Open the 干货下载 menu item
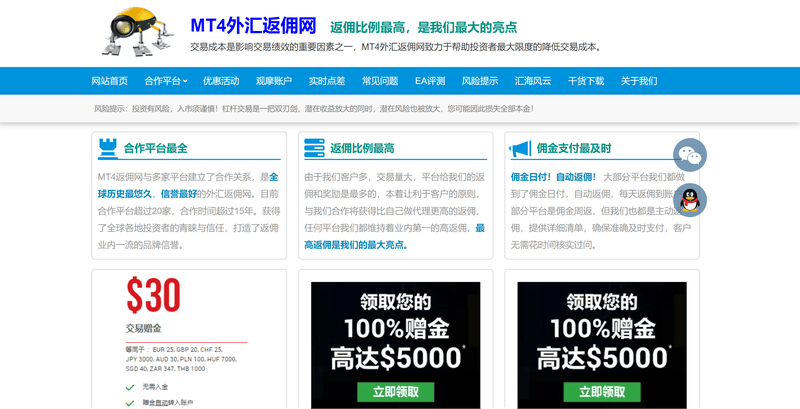Image resolution: width=800 pixels, height=409 pixels. pyautogui.click(x=586, y=81)
